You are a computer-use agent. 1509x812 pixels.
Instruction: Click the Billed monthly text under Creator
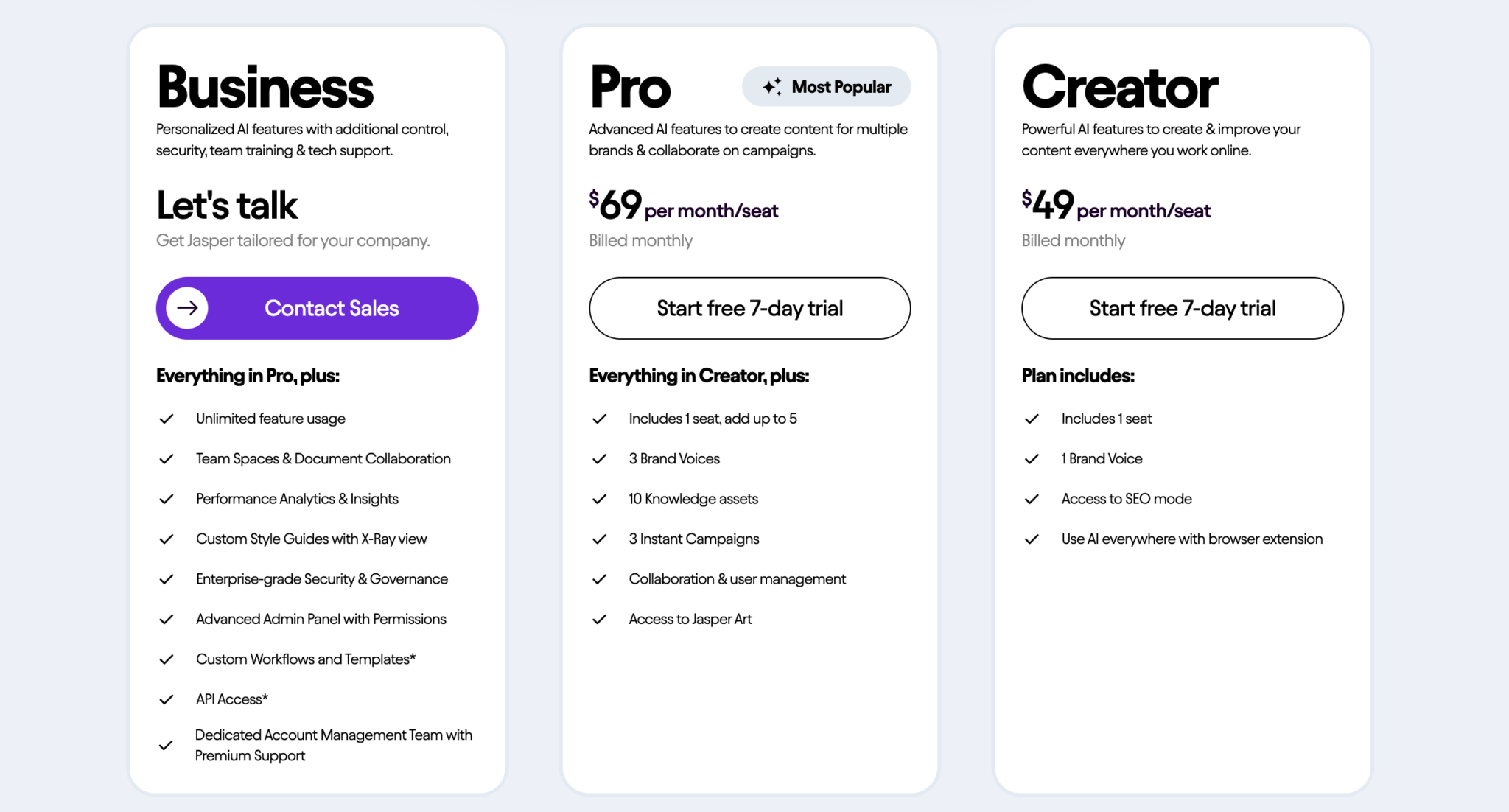pyautogui.click(x=1073, y=240)
